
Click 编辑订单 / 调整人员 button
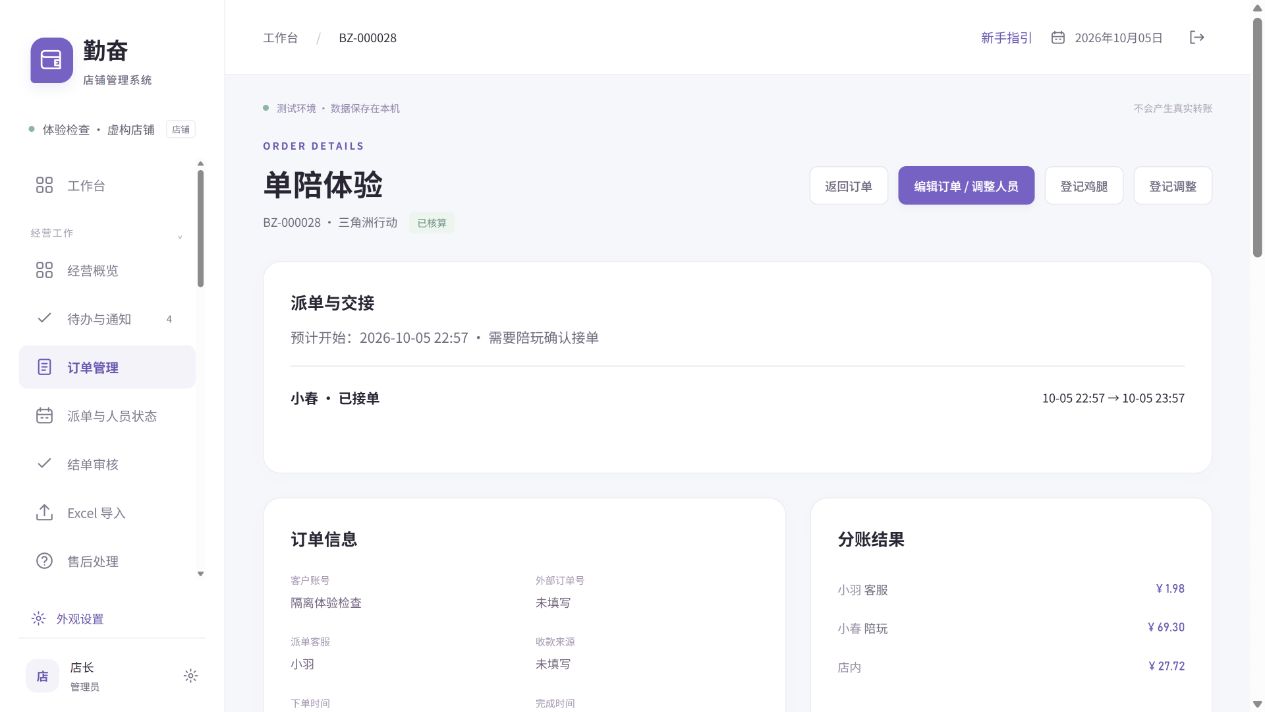[966, 186]
